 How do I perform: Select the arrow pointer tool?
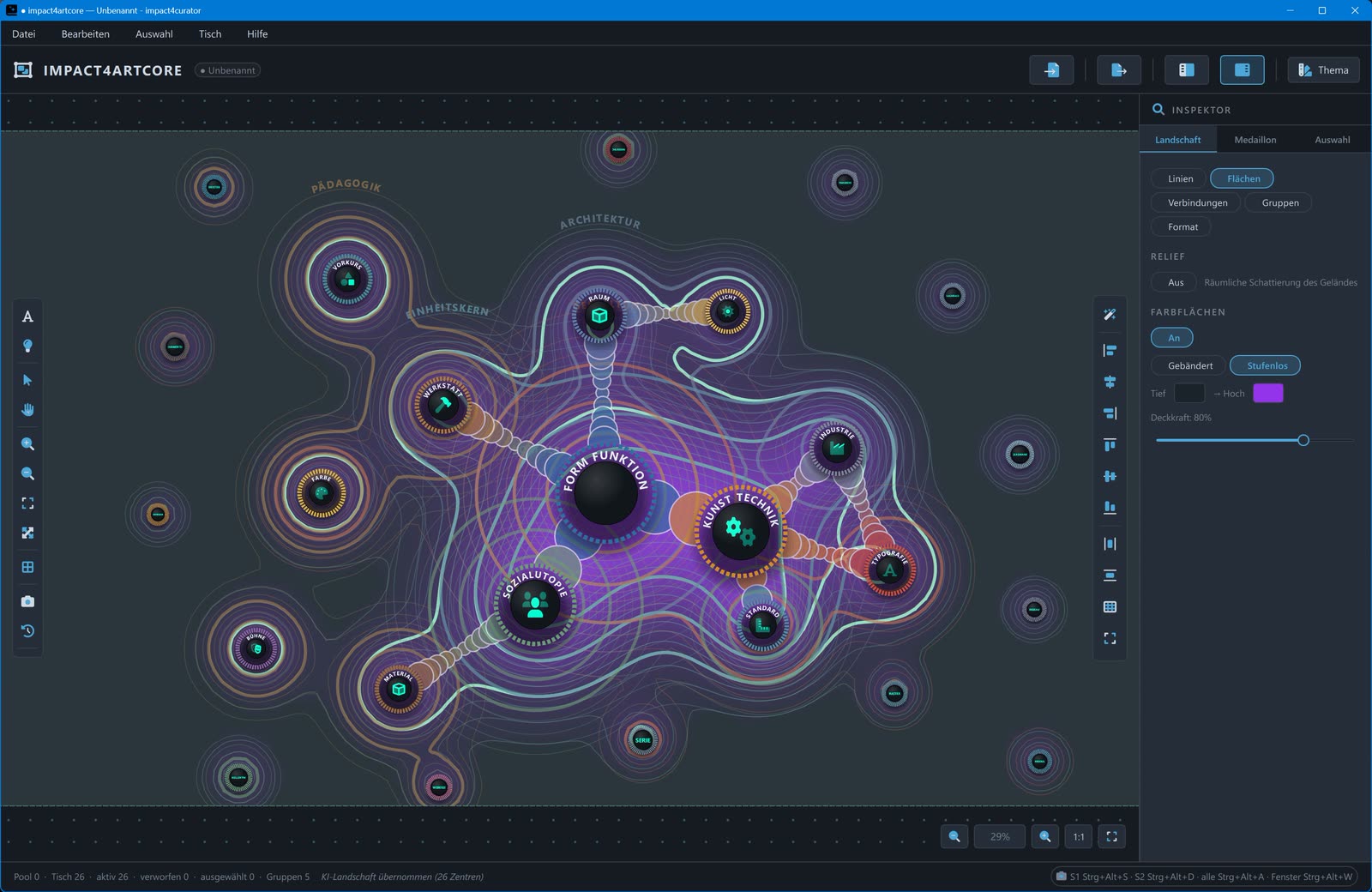(27, 380)
